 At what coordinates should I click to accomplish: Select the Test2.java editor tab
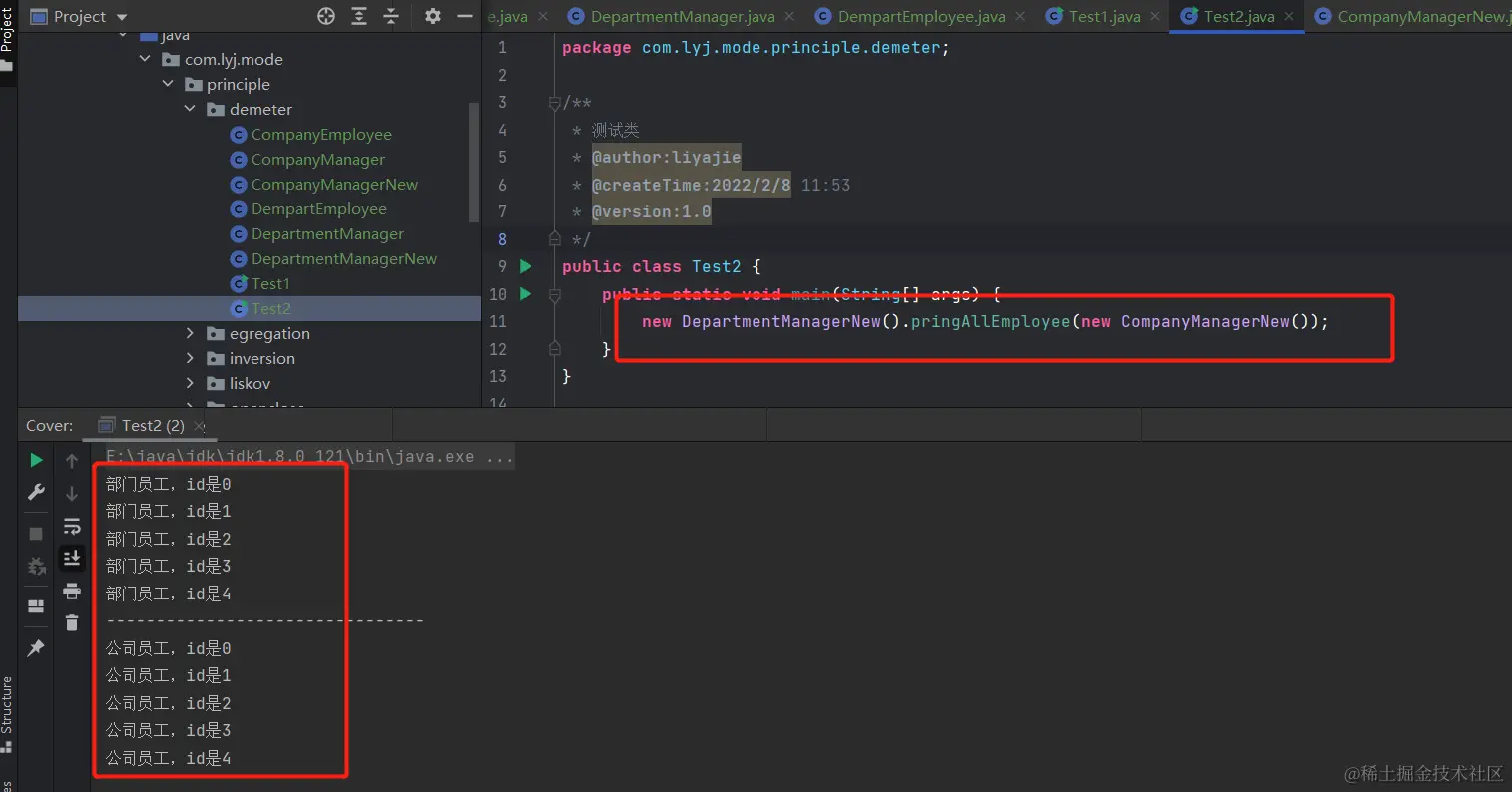(x=1239, y=16)
